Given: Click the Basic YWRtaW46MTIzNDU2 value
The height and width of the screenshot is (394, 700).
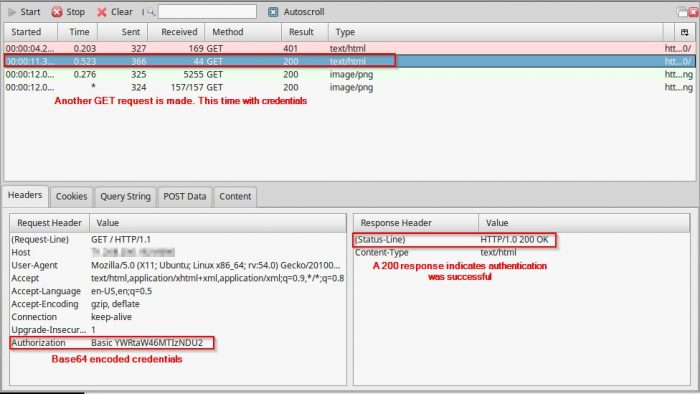Looking at the screenshot, I should tap(147, 343).
